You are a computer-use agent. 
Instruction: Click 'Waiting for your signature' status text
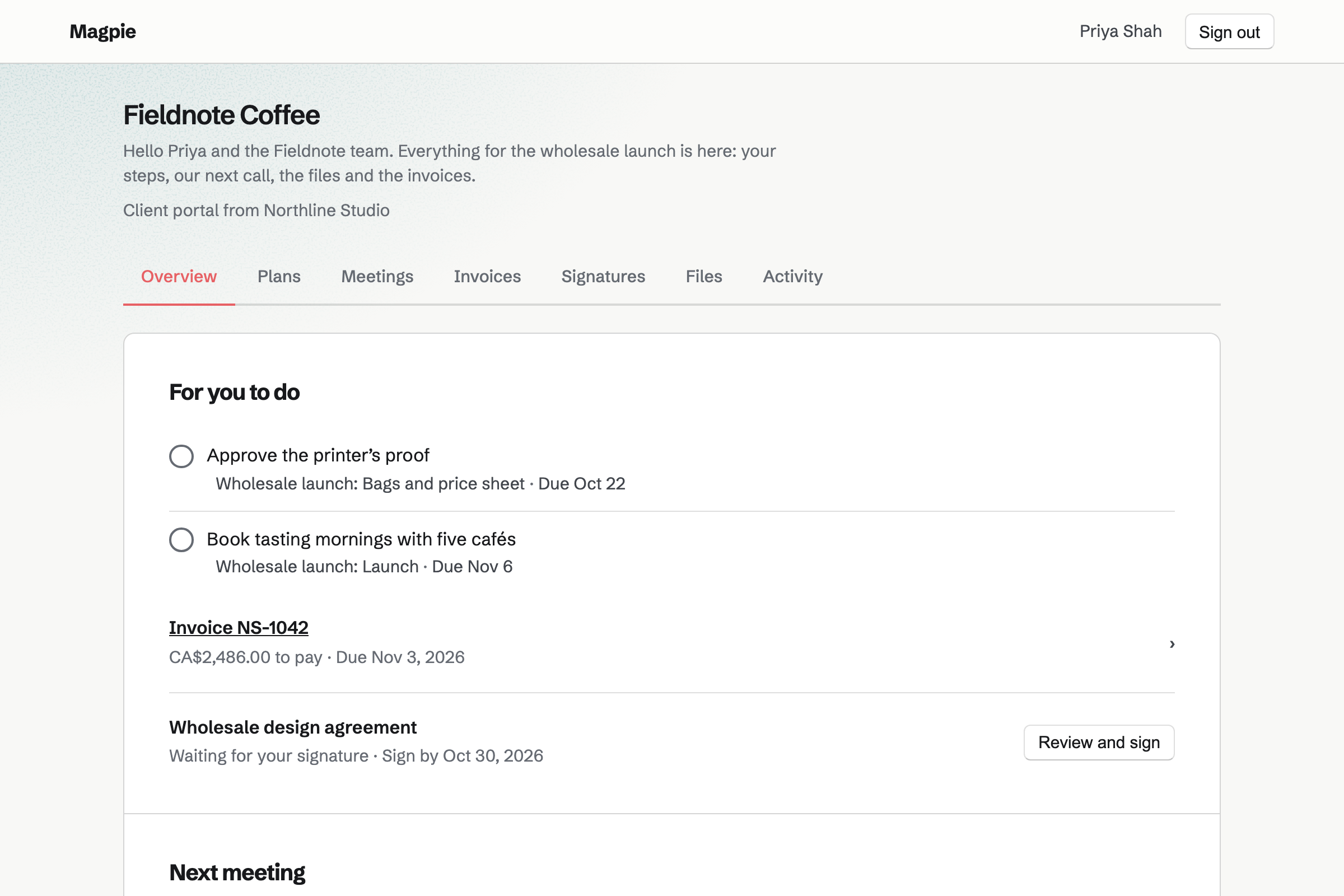coord(269,756)
